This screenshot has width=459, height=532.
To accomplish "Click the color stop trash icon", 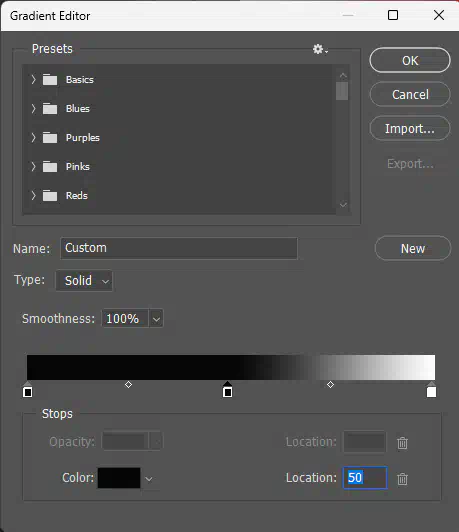I will [x=402, y=479].
